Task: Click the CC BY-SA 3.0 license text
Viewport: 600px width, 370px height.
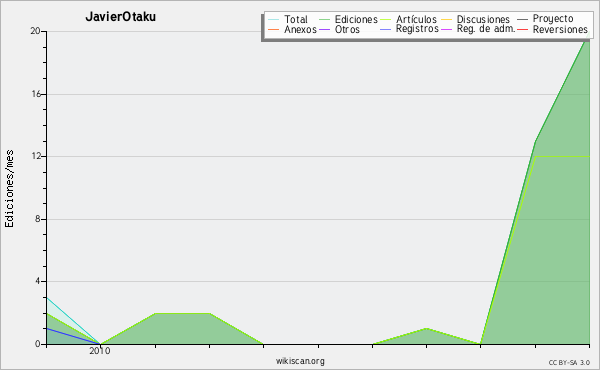Action: click(569, 362)
